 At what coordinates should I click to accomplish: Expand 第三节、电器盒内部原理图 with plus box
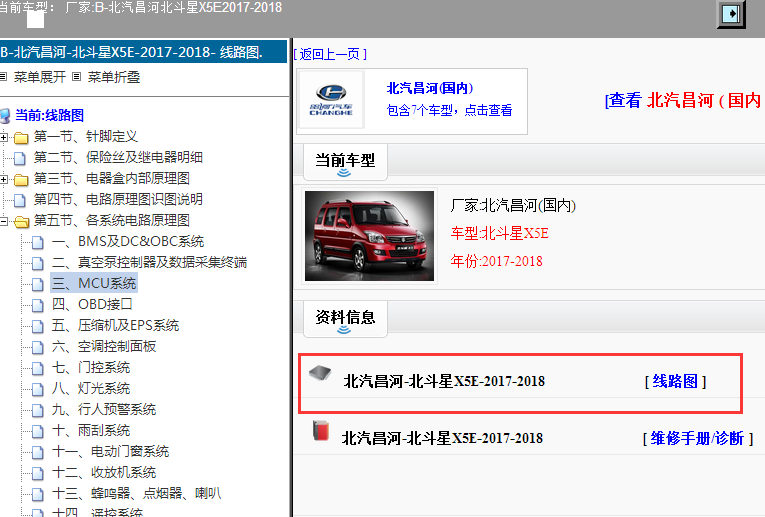pos(3,179)
